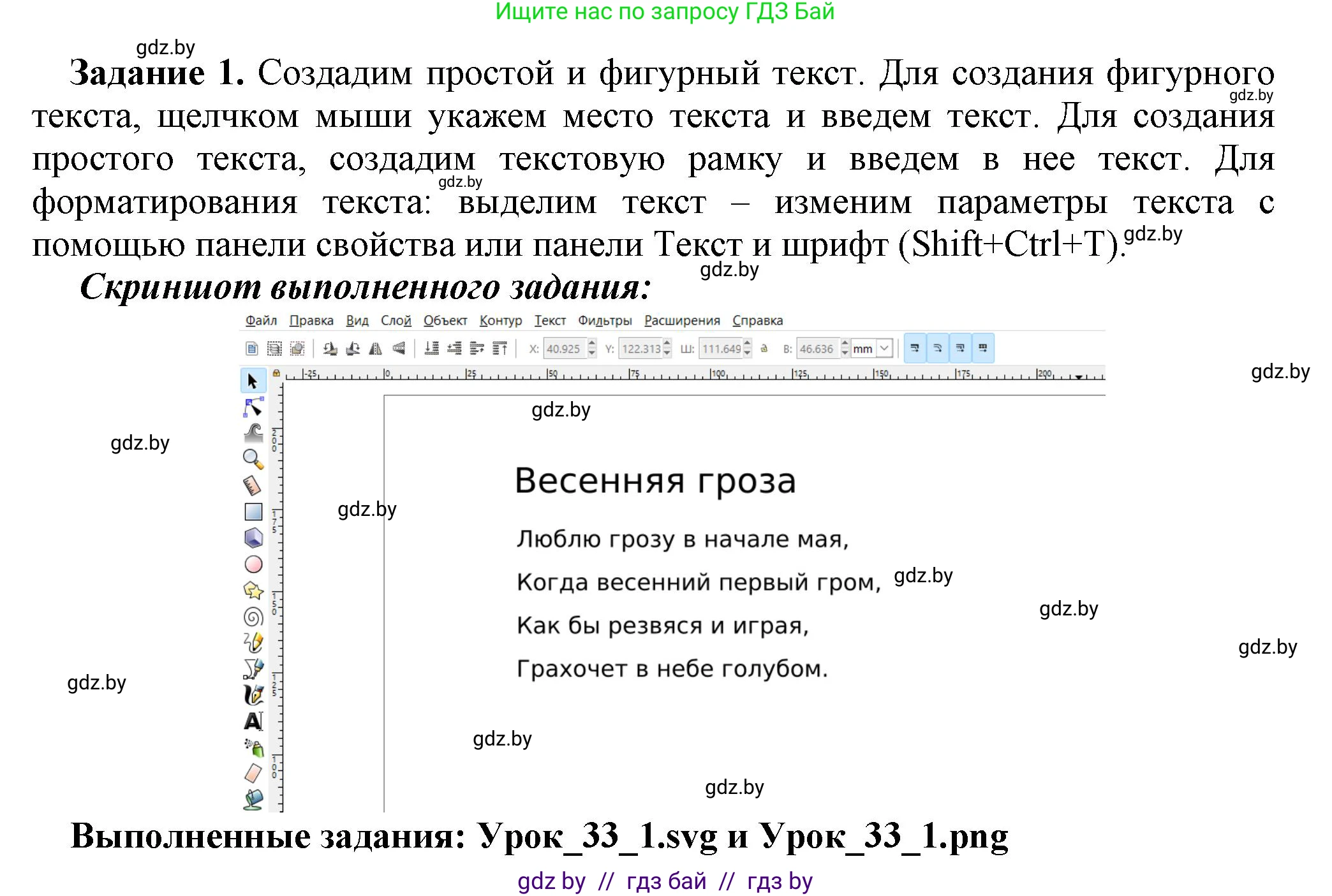
Task: Edit the Ш width input field
Action: click(721, 349)
